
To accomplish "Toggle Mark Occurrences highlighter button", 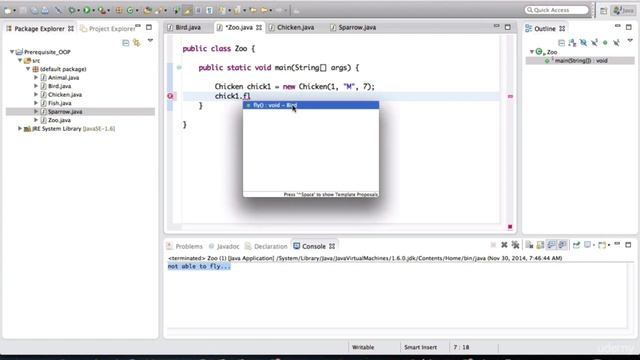I will click(x=187, y=10).
